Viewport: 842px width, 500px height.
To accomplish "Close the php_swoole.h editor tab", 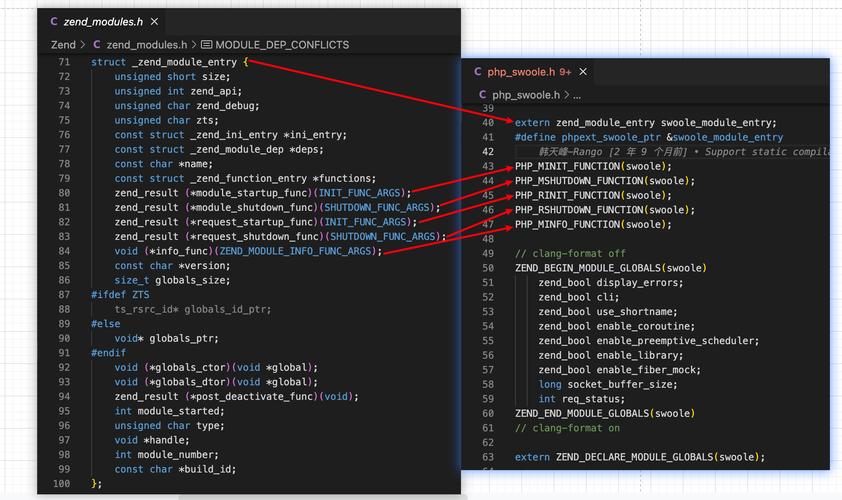I will click(583, 72).
